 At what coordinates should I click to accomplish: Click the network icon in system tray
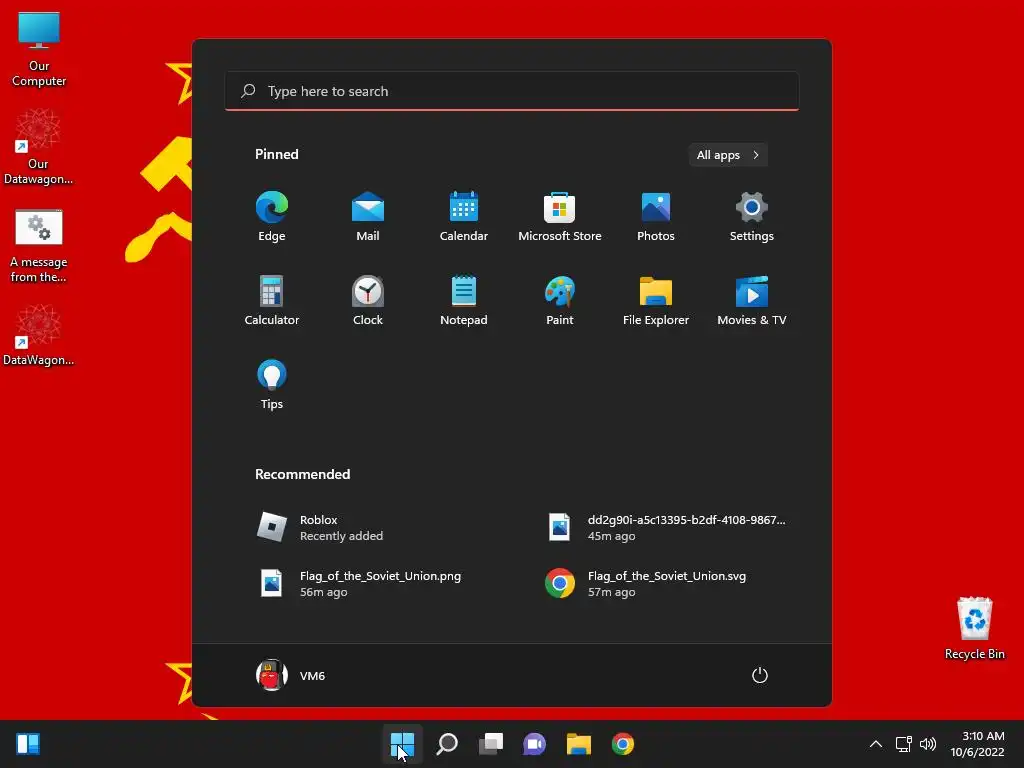904,744
